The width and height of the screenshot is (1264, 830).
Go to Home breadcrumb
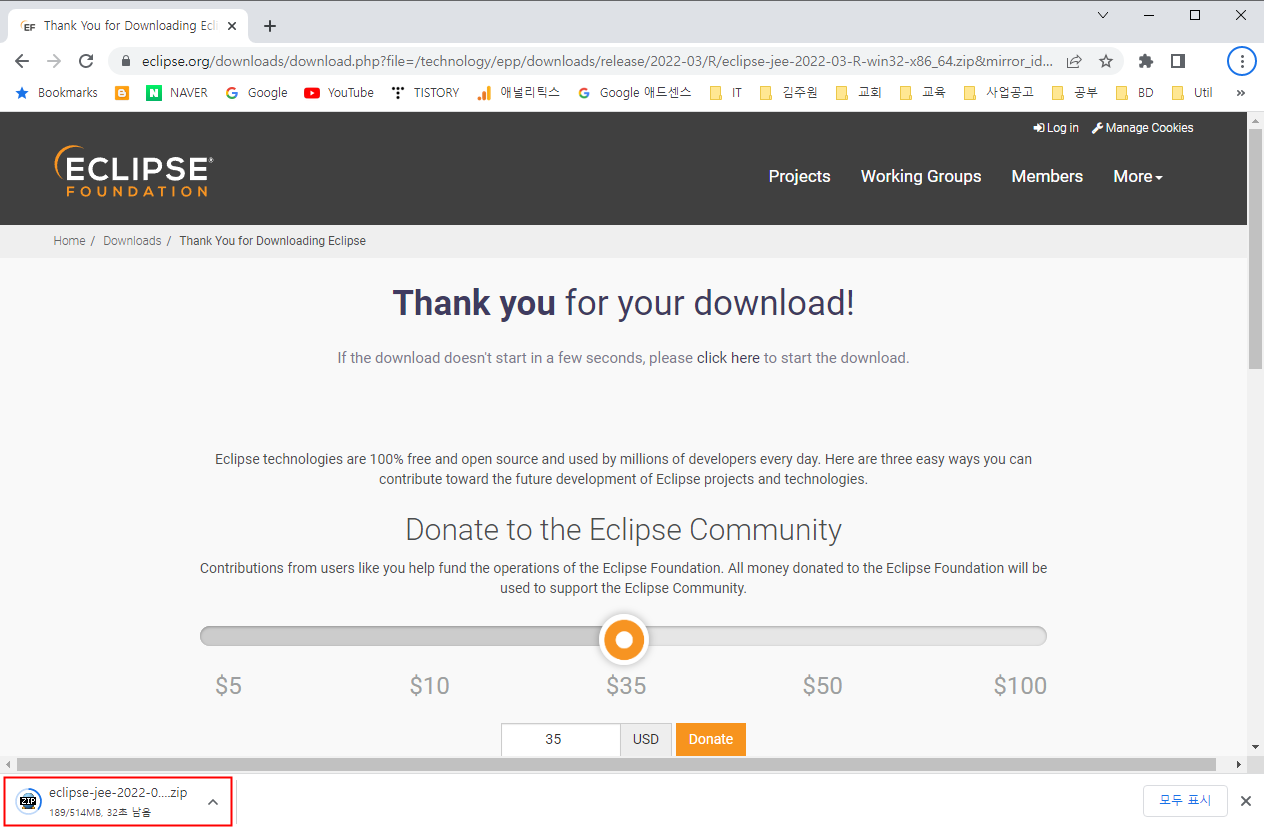click(x=69, y=241)
